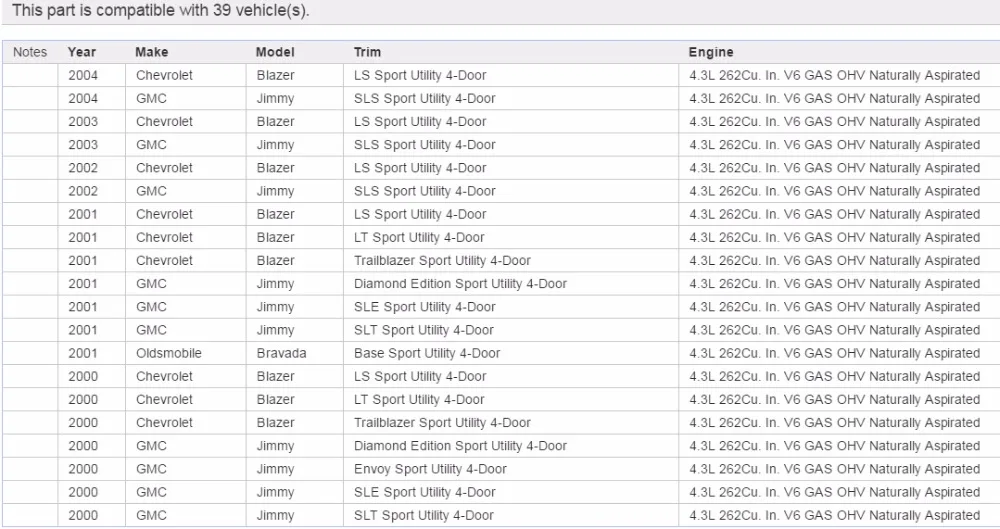Click 2003 GMC Jimmy year cell

[x=84, y=145]
